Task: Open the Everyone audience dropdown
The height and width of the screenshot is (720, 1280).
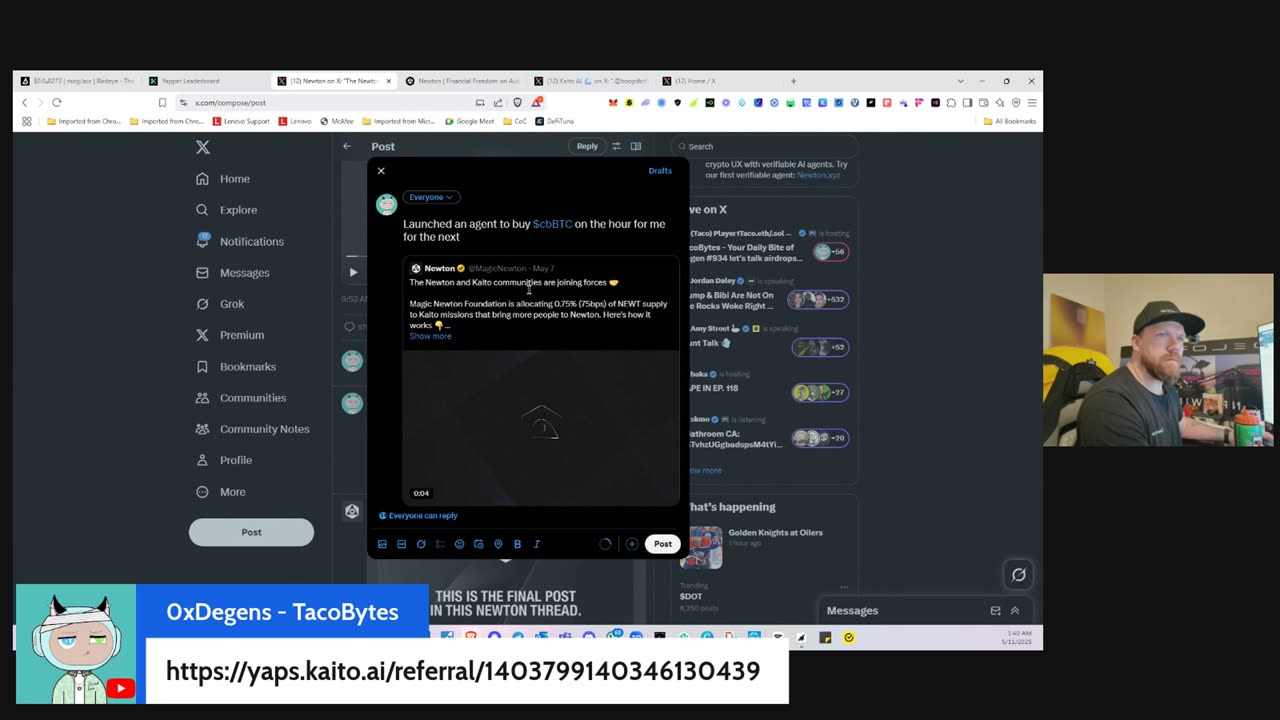Action: point(431,197)
